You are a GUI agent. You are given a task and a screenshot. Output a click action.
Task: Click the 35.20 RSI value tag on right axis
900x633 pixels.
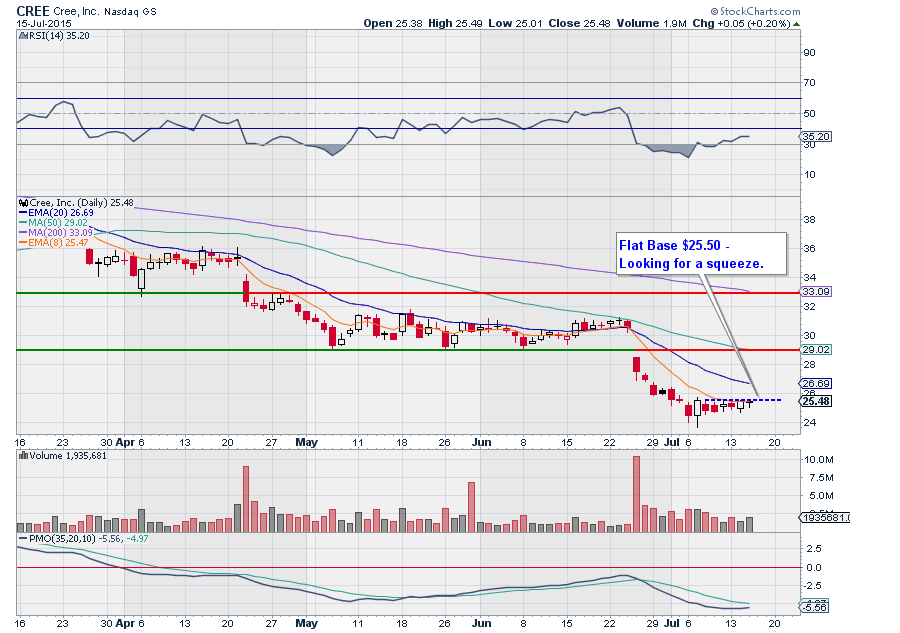(816, 137)
